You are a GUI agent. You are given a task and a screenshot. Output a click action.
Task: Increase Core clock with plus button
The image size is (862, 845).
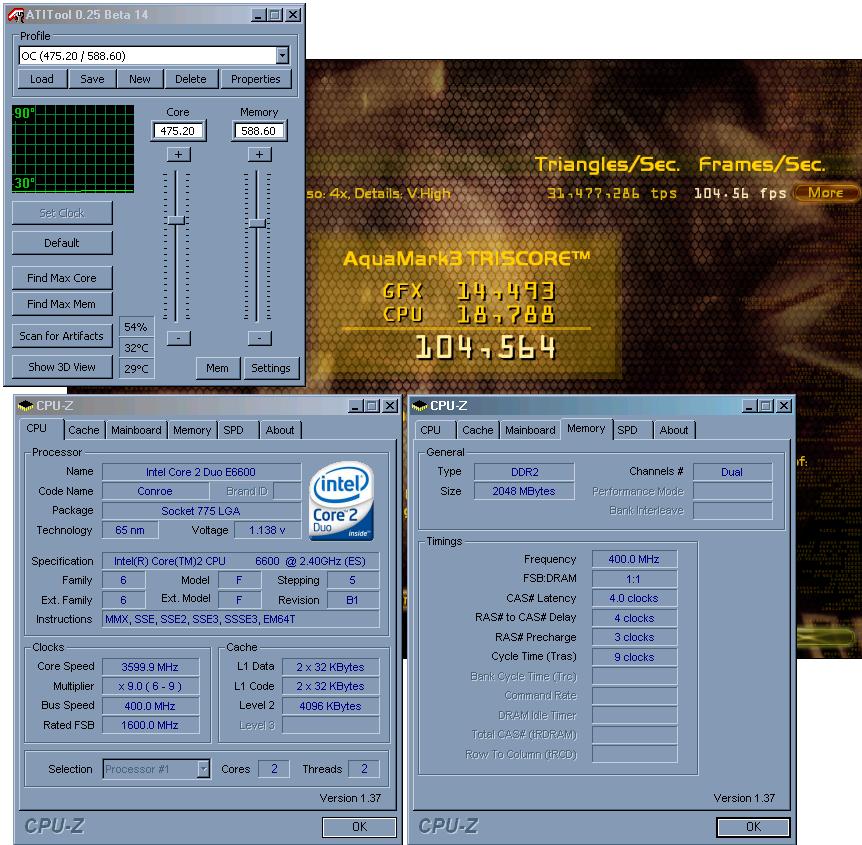(179, 154)
